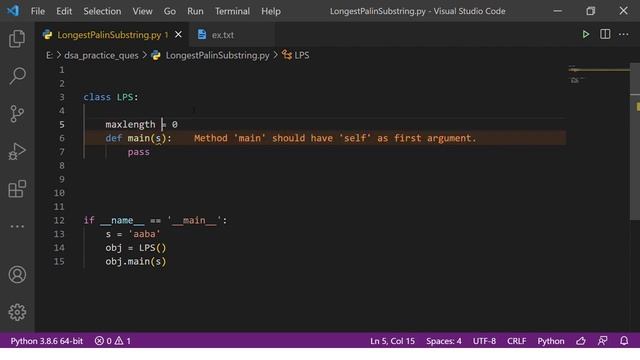Show additional views via ellipsis in activity bar
Viewport: 640px width, 360px height.
17,226
